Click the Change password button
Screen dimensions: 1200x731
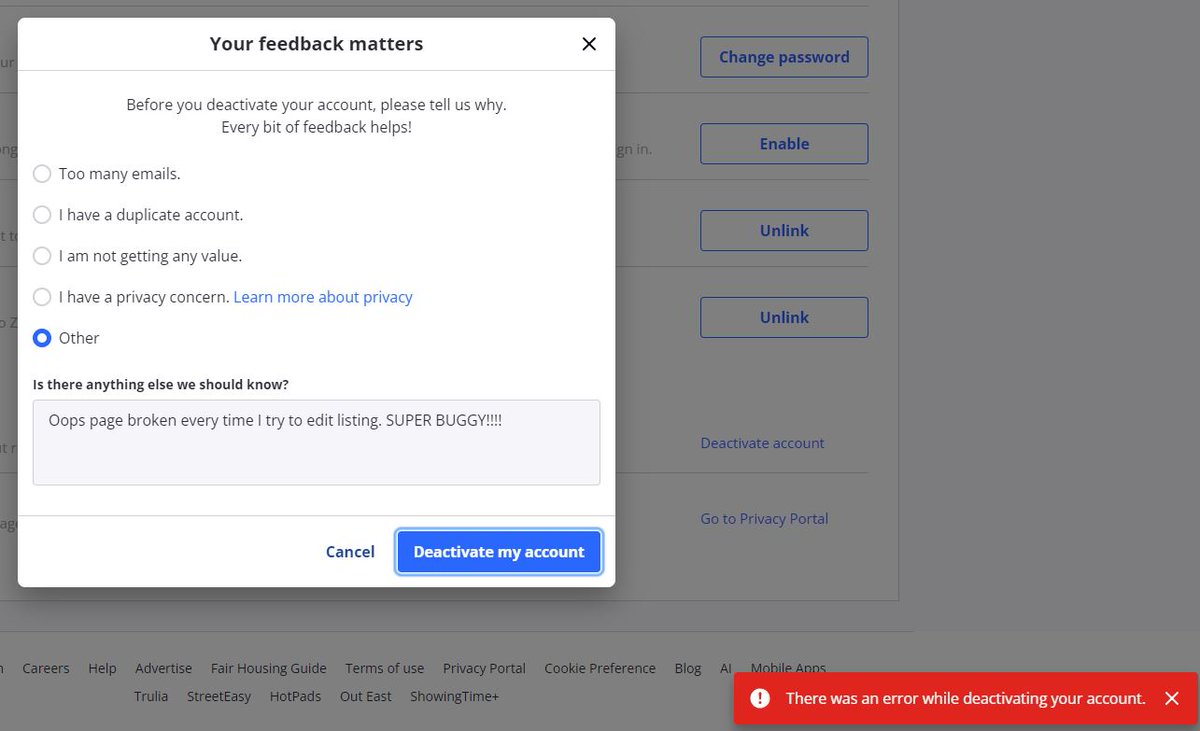point(784,57)
